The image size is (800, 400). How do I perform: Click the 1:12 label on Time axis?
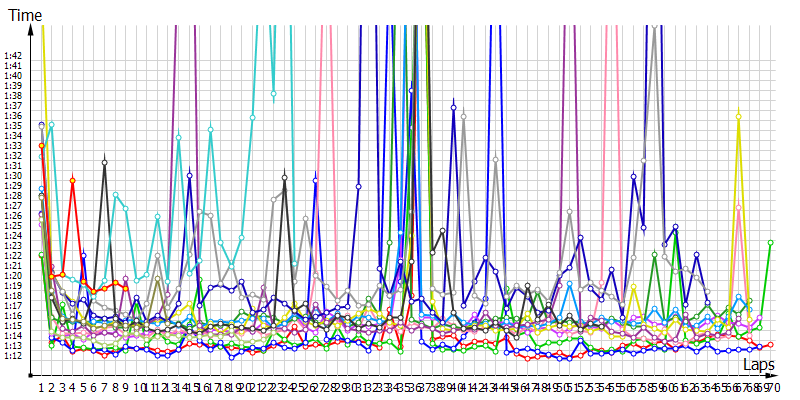click(13, 355)
